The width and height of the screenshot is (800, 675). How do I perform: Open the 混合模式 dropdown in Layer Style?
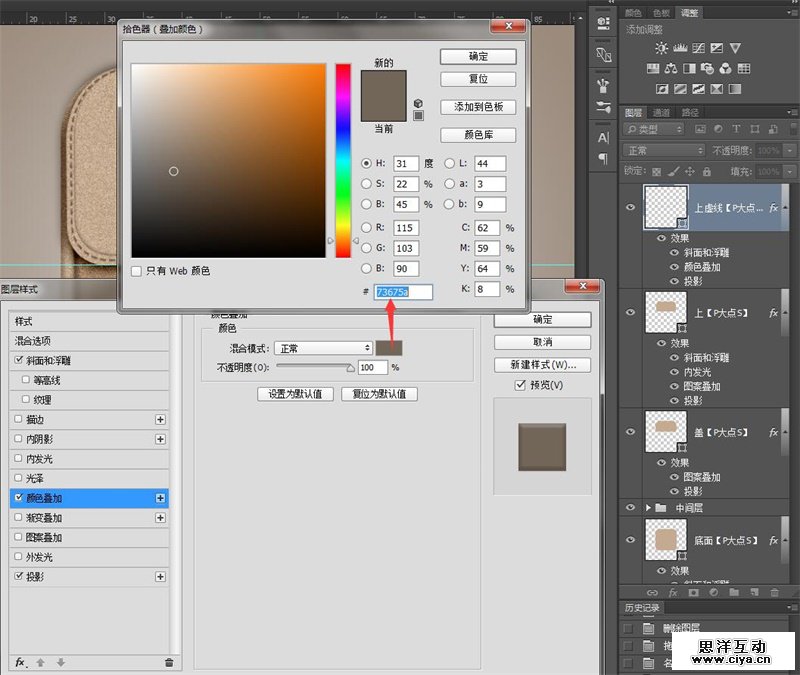coord(323,348)
